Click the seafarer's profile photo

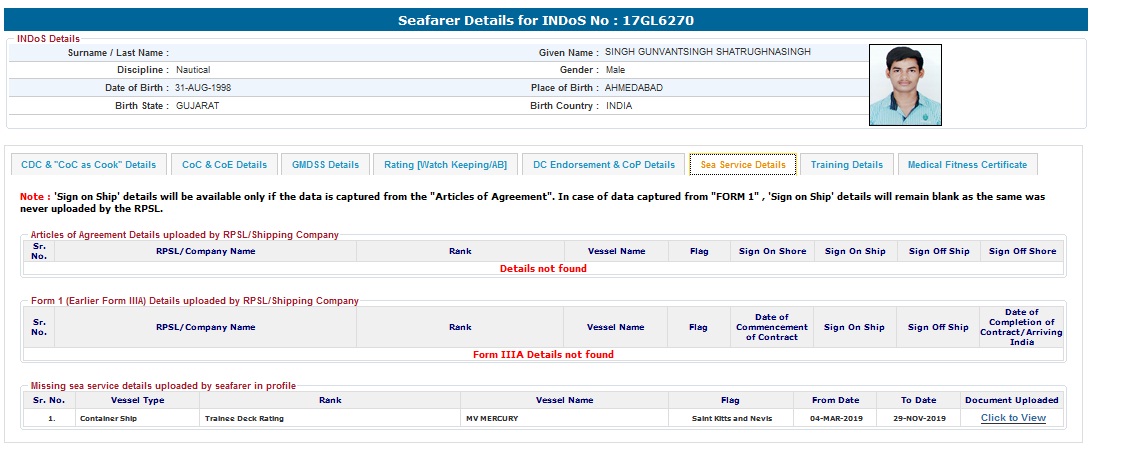pos(905,85)
